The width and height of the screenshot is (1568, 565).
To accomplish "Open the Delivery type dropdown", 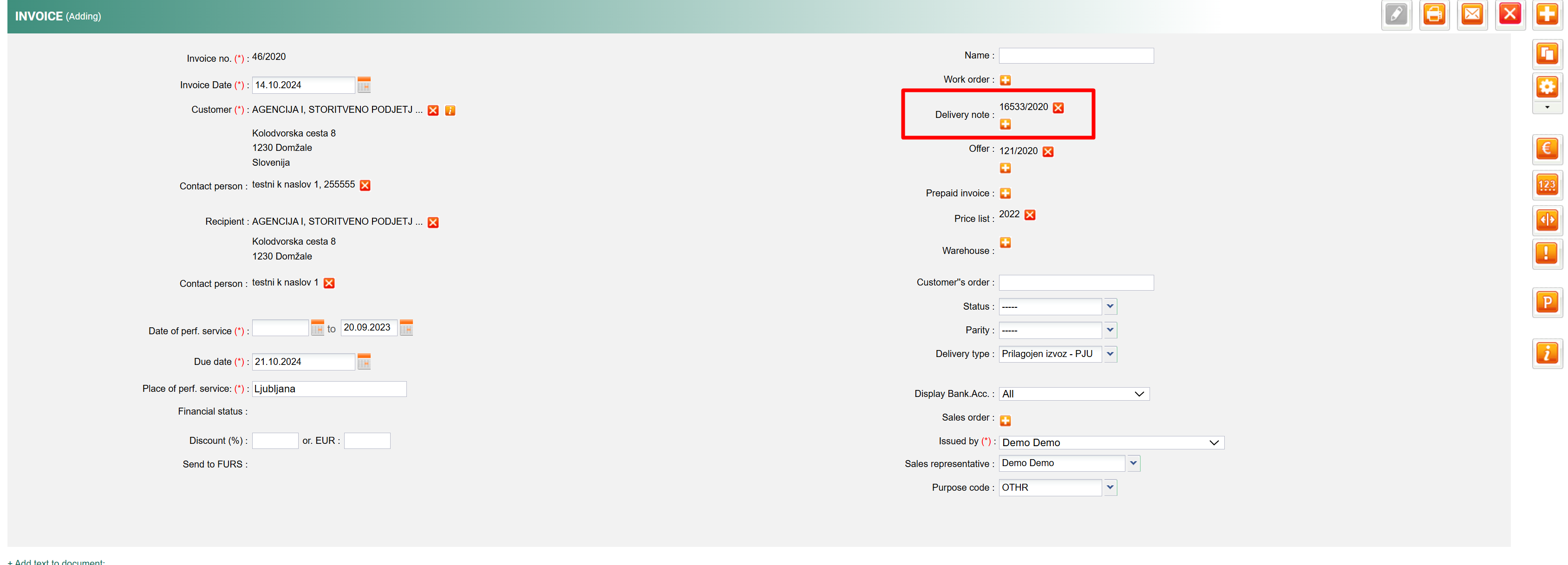I will click(x=1110, y=354).
